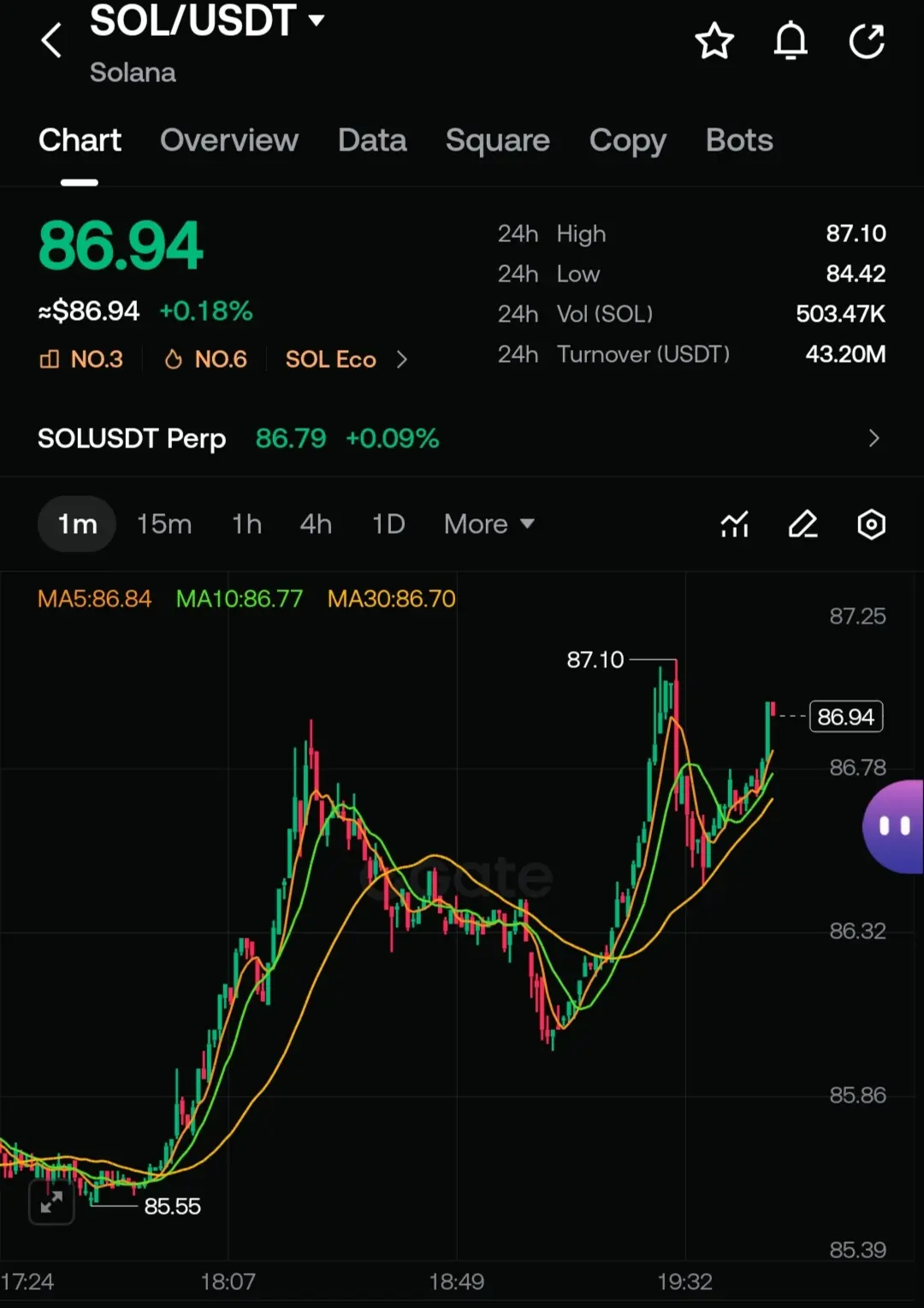Select the 15m timeframe
Image resolution: width=924 pixels, height=1308 pixels.
[x=164, y=524]
